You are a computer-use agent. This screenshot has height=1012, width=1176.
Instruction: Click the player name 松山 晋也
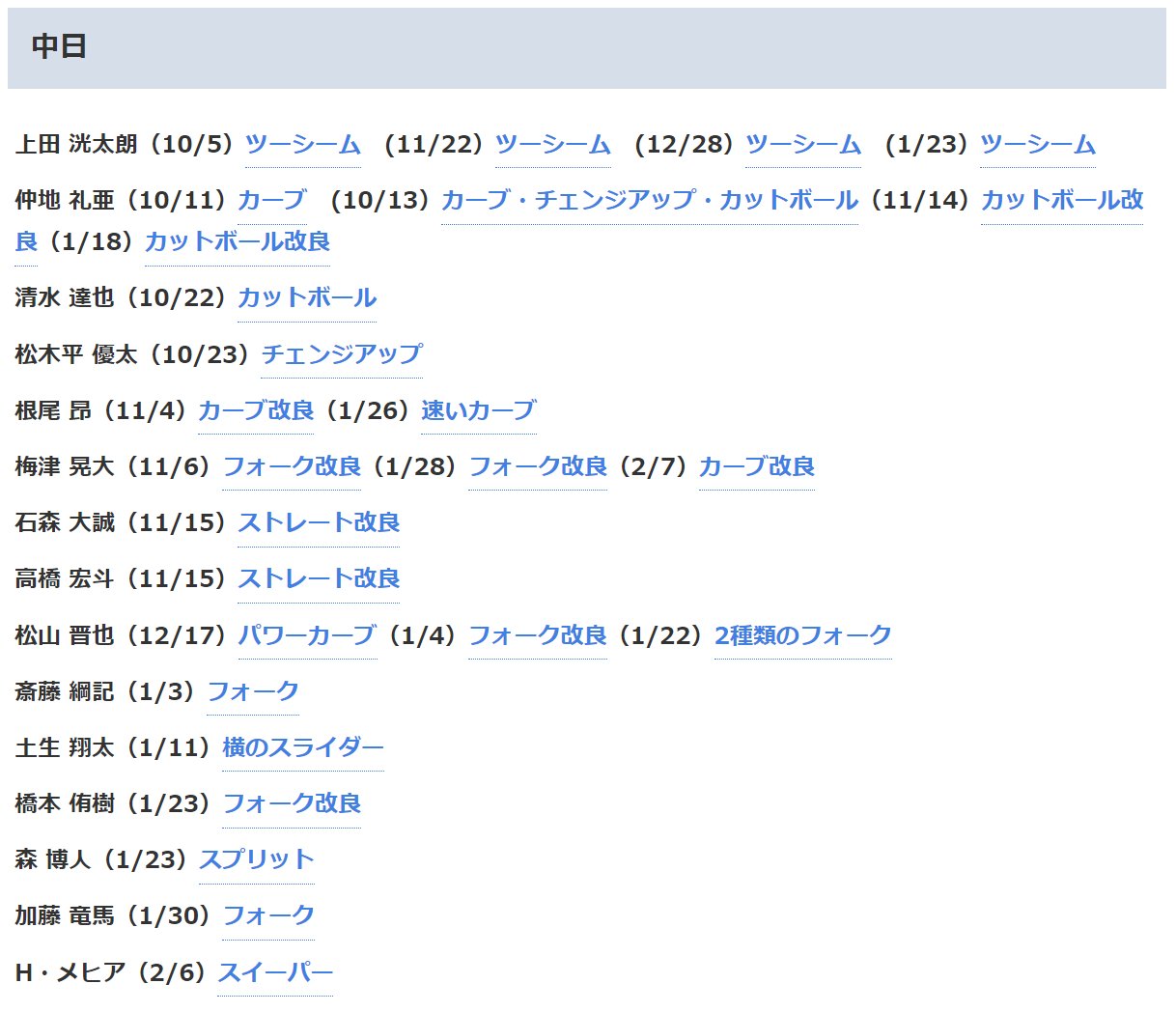click(x=66, y=635)
